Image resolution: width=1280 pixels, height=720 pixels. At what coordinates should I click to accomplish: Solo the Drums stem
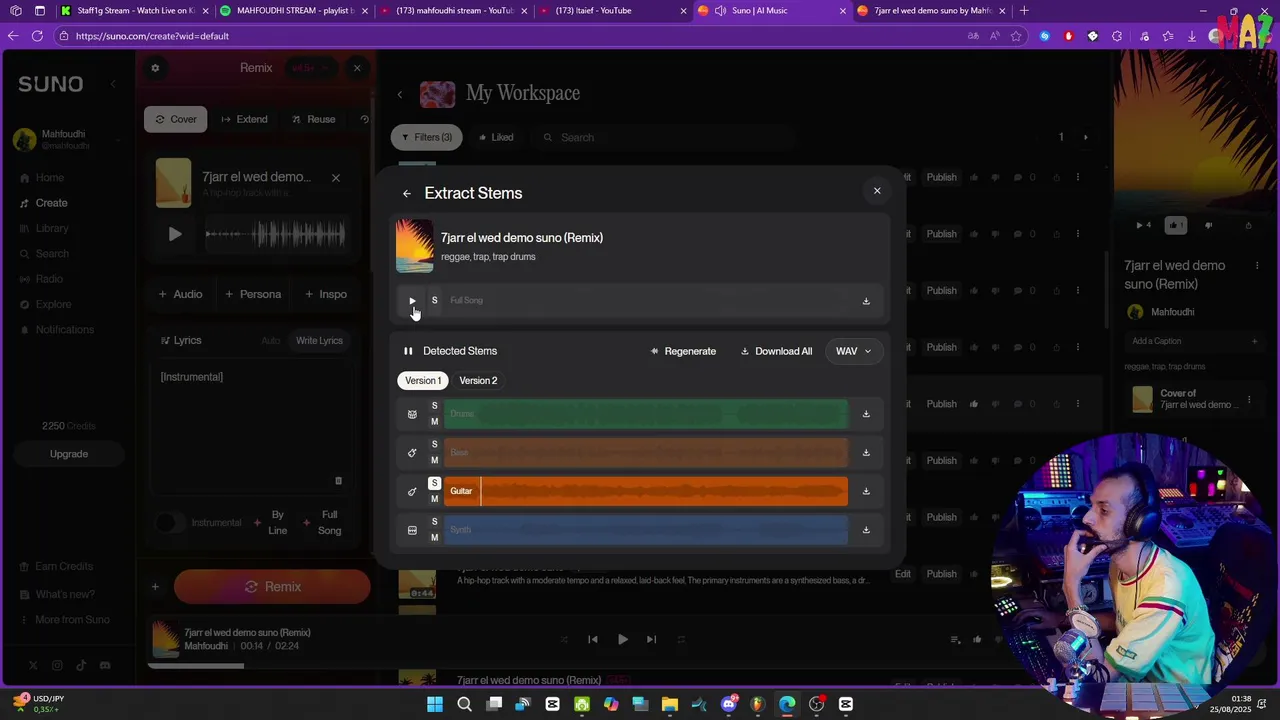434,406
